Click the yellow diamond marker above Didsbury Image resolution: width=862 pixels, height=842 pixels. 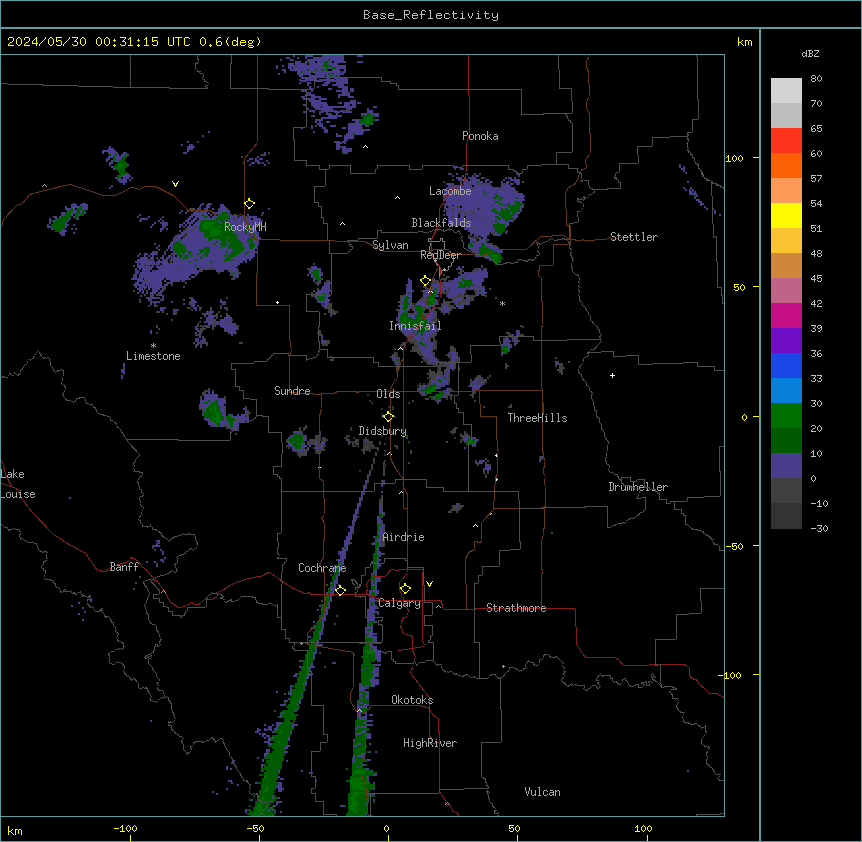coord(388,417)
